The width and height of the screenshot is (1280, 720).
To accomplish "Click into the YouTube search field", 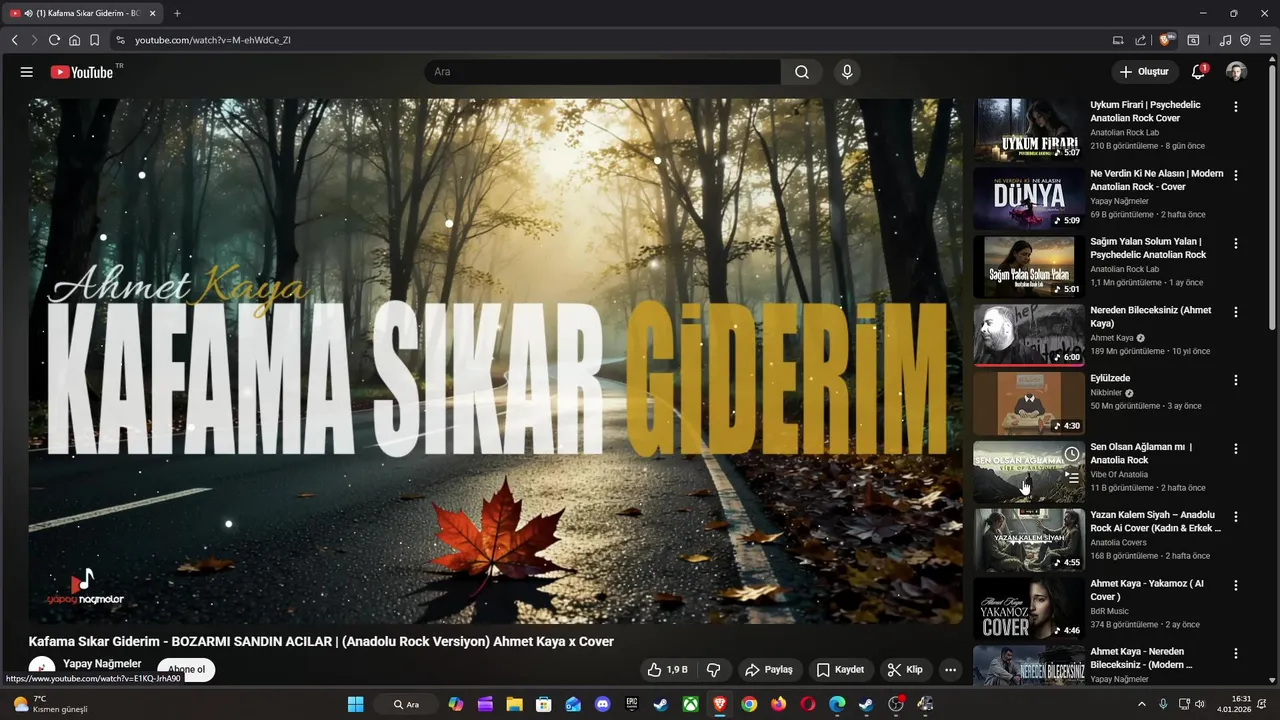I will click(602, 72).
